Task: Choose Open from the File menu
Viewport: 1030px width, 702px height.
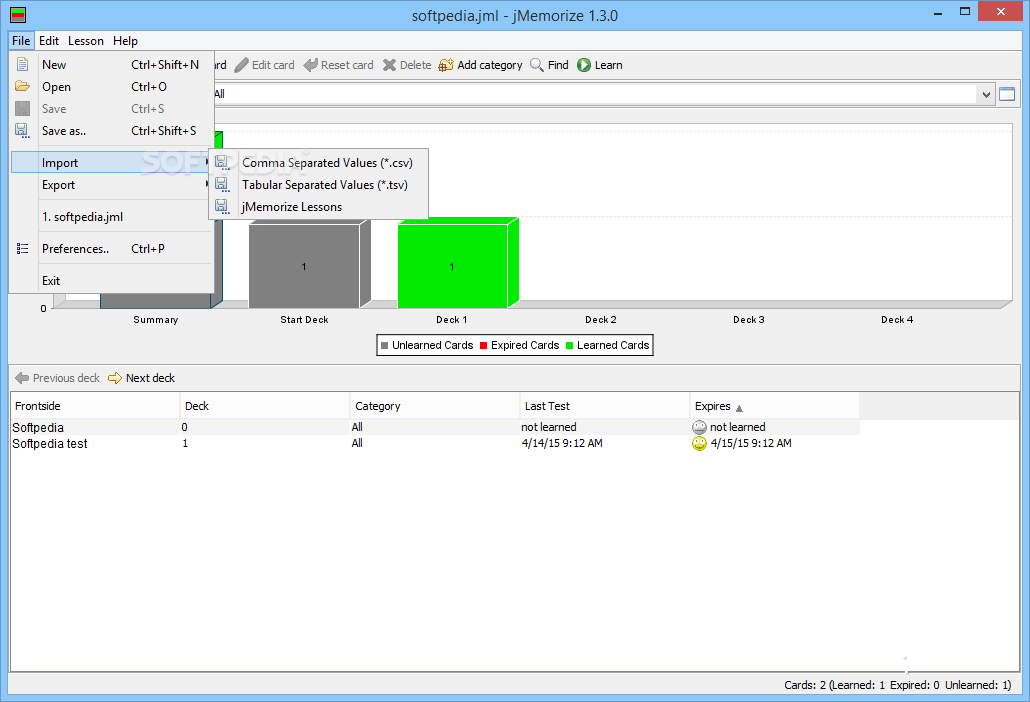Action: pos(112,87)
